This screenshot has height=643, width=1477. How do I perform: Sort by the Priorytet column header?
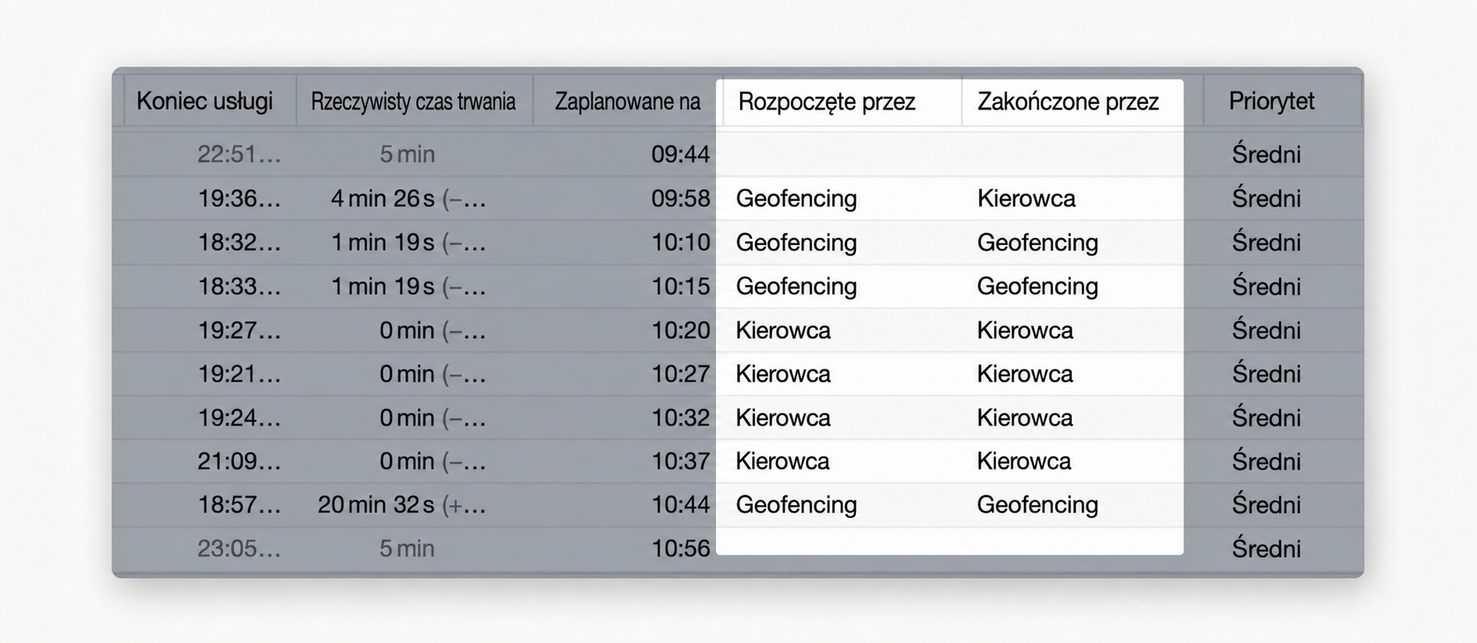coord(1272,101)
